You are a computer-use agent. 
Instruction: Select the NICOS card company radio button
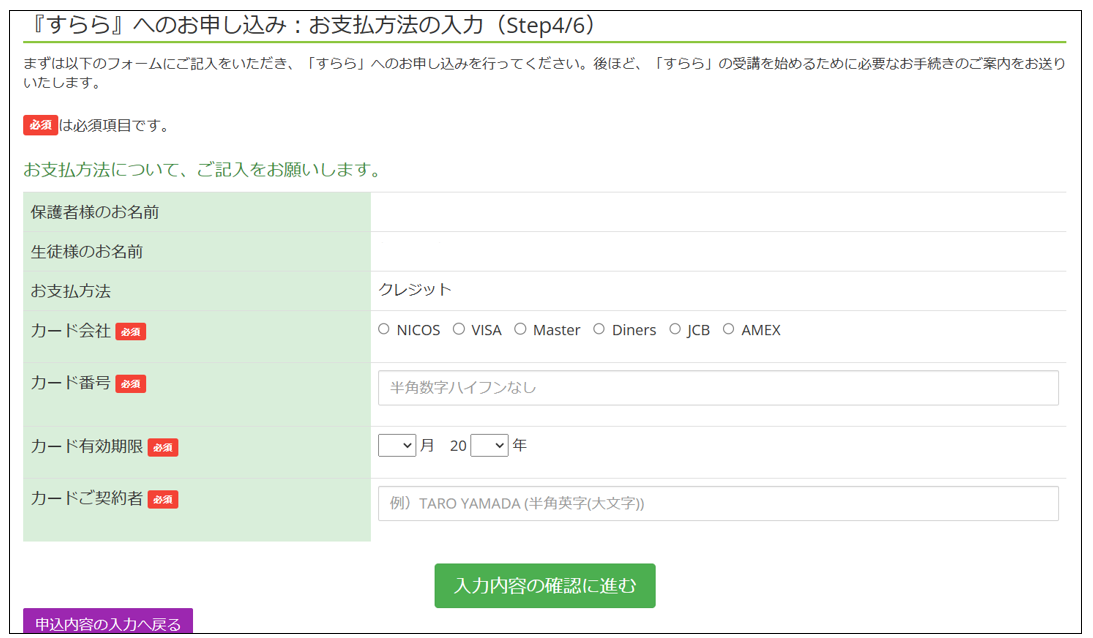(x=384, y=329)
